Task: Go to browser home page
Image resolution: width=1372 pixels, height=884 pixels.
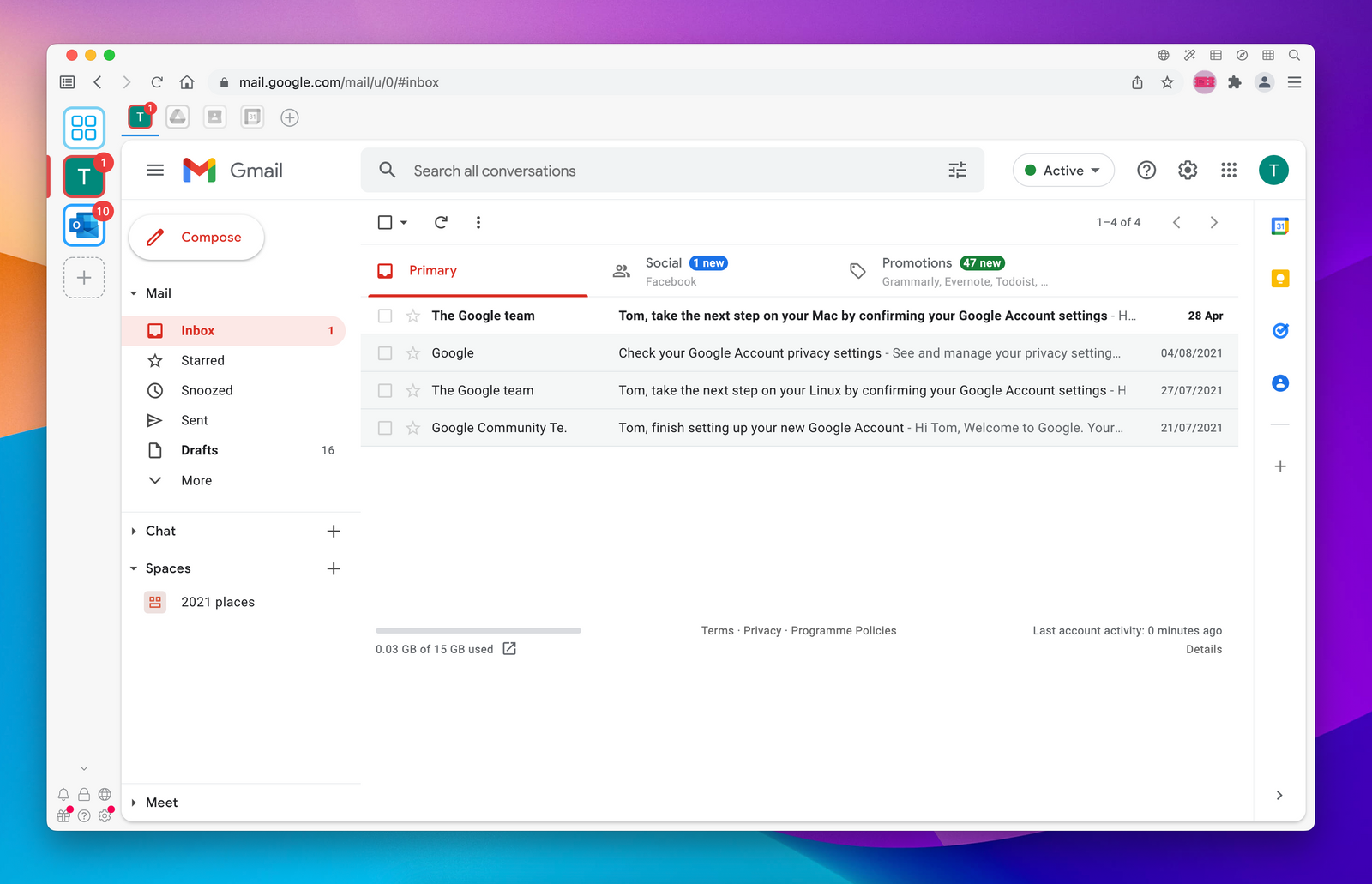Action: (x=187, y=82)
